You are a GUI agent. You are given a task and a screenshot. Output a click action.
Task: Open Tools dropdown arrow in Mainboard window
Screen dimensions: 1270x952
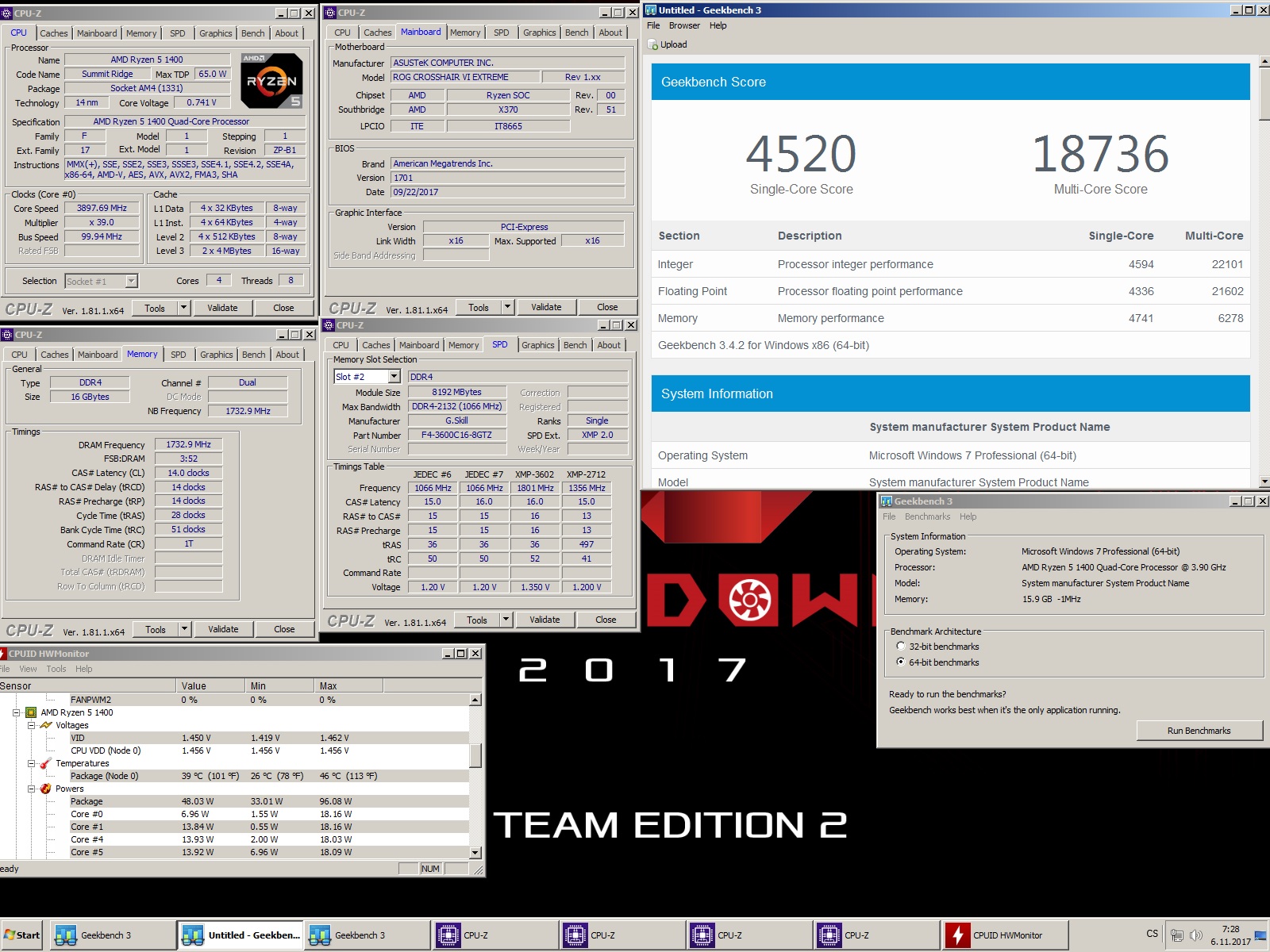[x=508, y=307]
